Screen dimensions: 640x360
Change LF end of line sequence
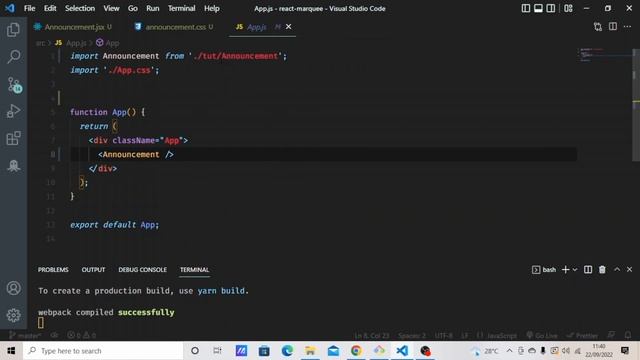464,336
